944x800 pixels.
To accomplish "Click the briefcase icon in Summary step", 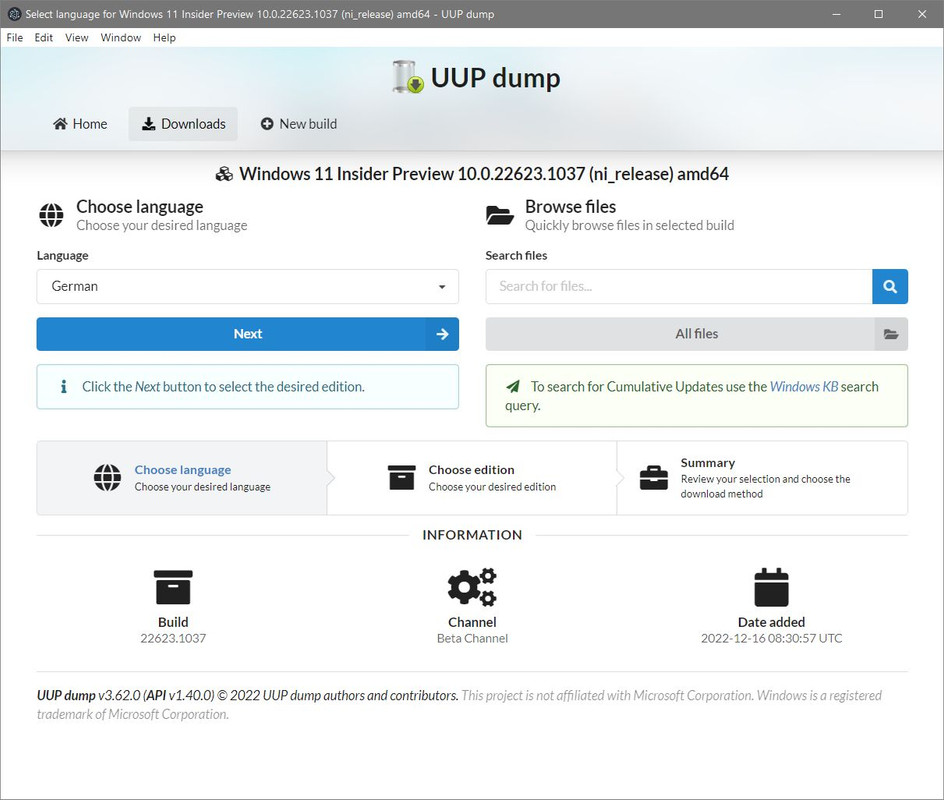I will click(x=654, y=478).
